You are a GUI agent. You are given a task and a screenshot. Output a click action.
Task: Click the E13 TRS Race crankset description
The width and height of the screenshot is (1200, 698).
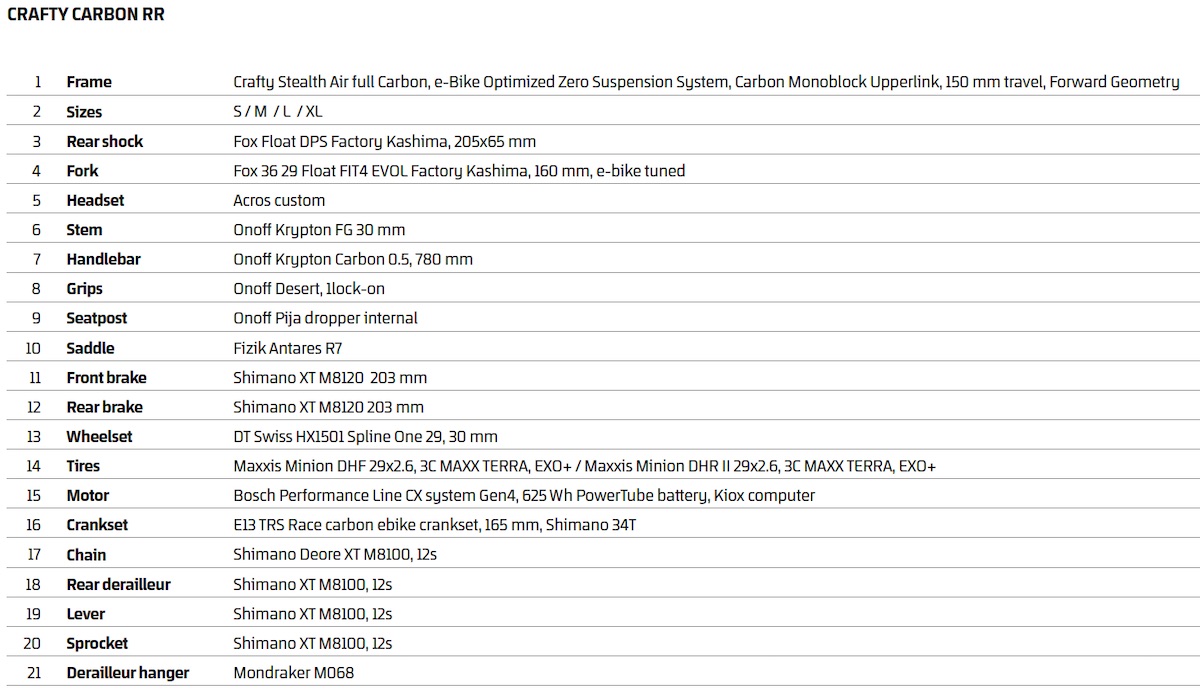pos(434,525)
